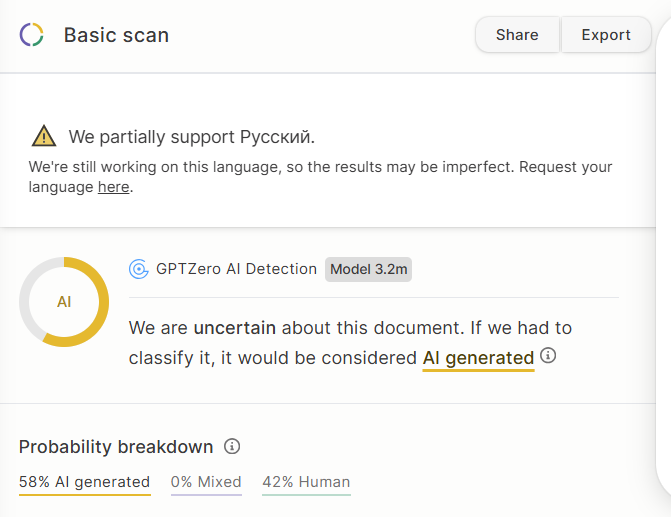Click the underlined 'AI generated' classification text
The image size is (671, 517).
click(x=478, y=359)
